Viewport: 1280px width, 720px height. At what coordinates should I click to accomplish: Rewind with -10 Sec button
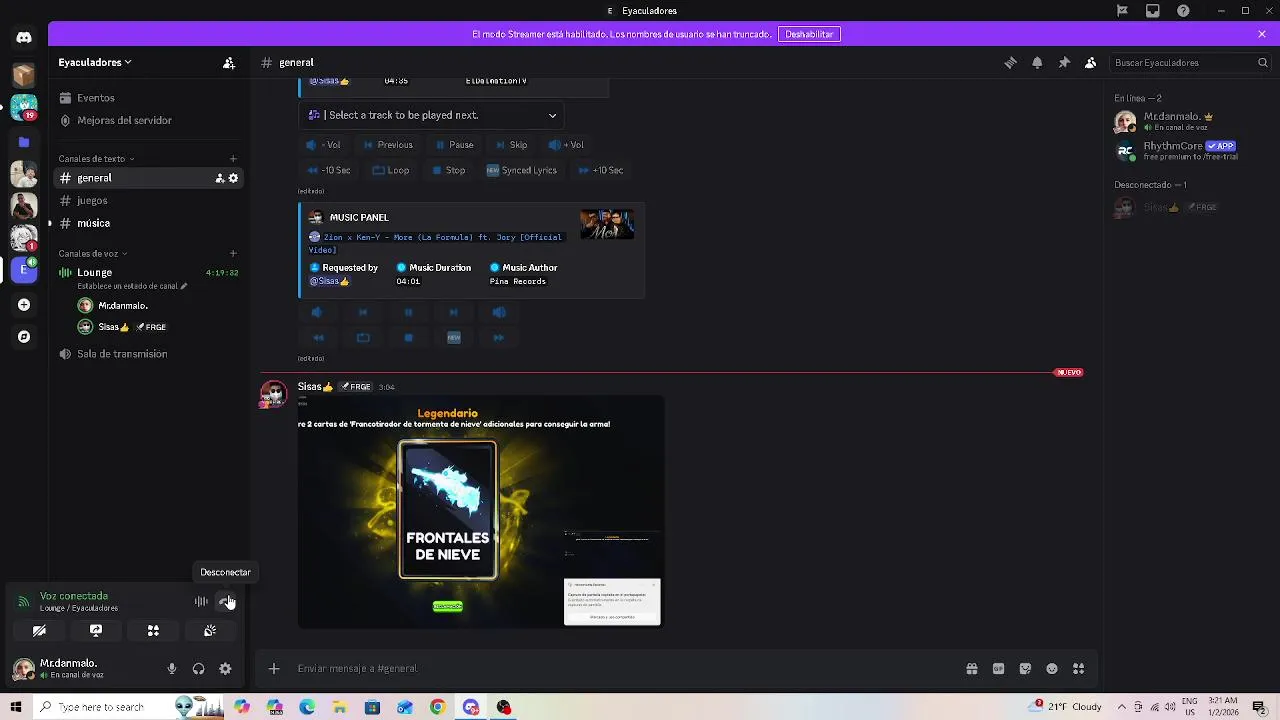coord(329,170)
